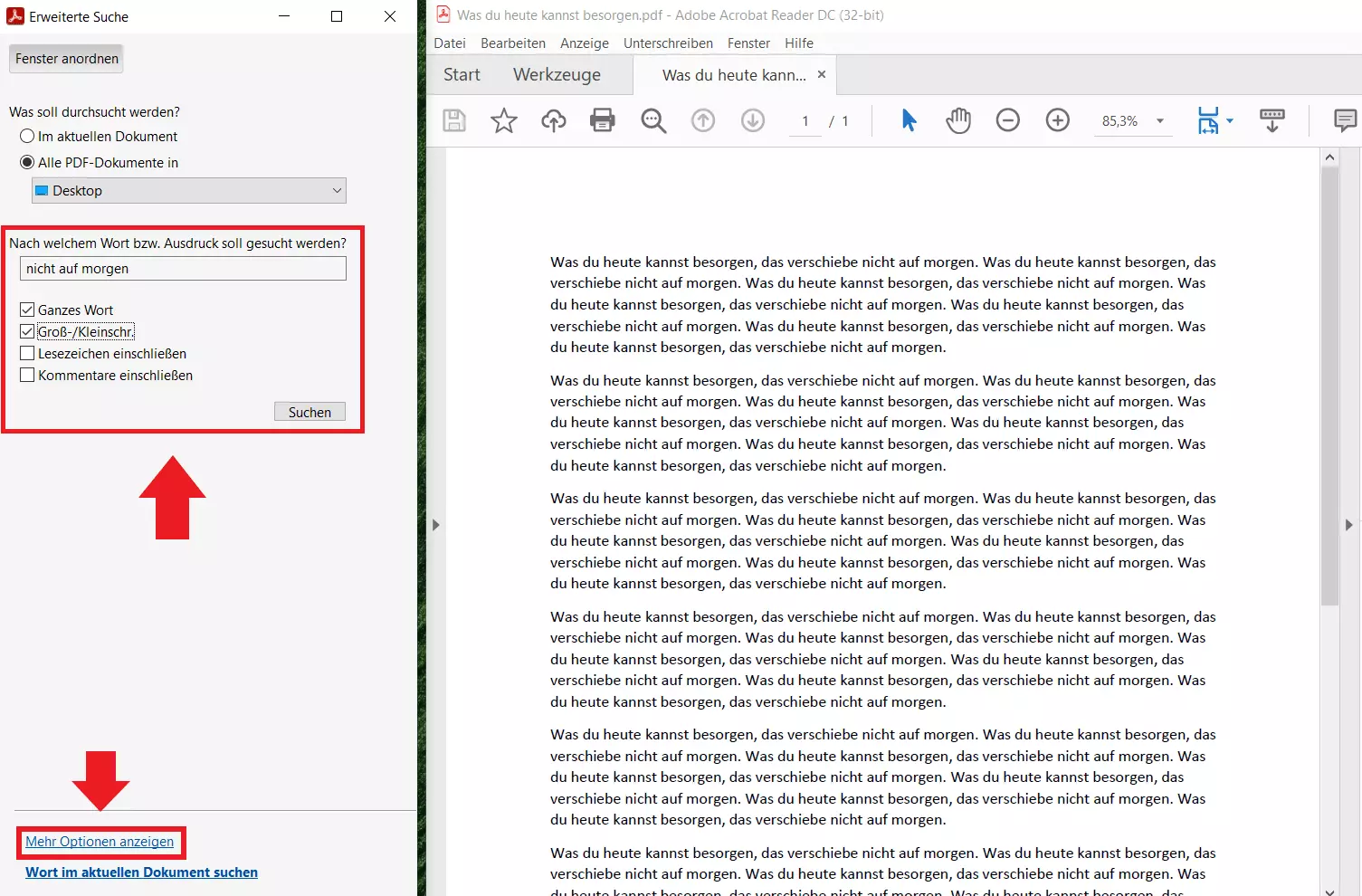Enable the Kommentare einschließen checkbox
This screenshot has width=1362, height=896.
click(x=27, y=376)
